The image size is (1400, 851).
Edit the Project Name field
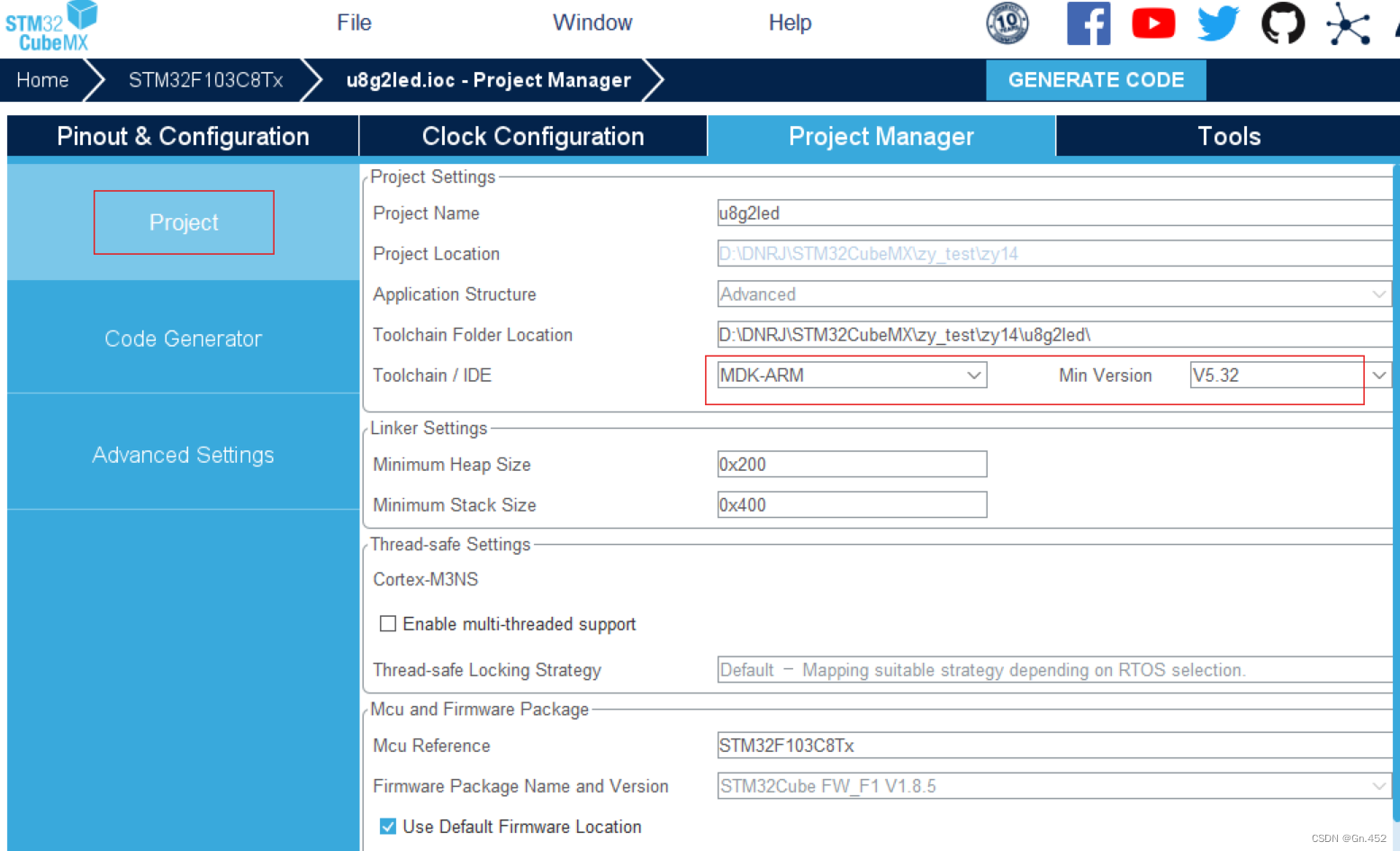1054,213
